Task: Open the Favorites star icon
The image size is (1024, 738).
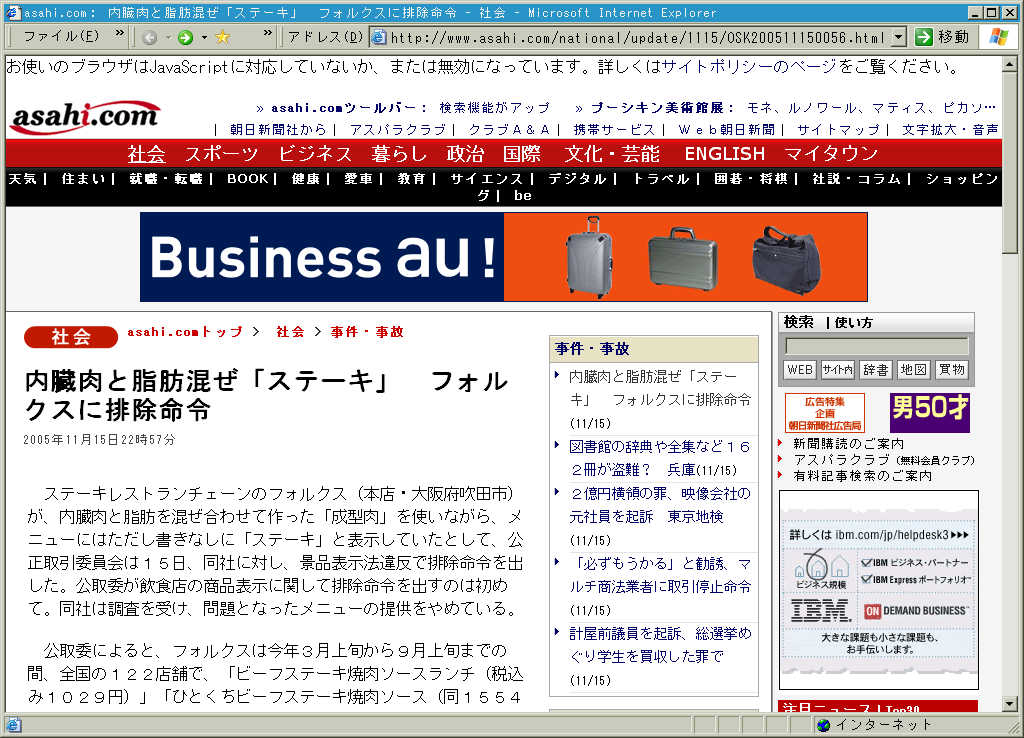Action: pyautogui.click(x=223, y=37)
